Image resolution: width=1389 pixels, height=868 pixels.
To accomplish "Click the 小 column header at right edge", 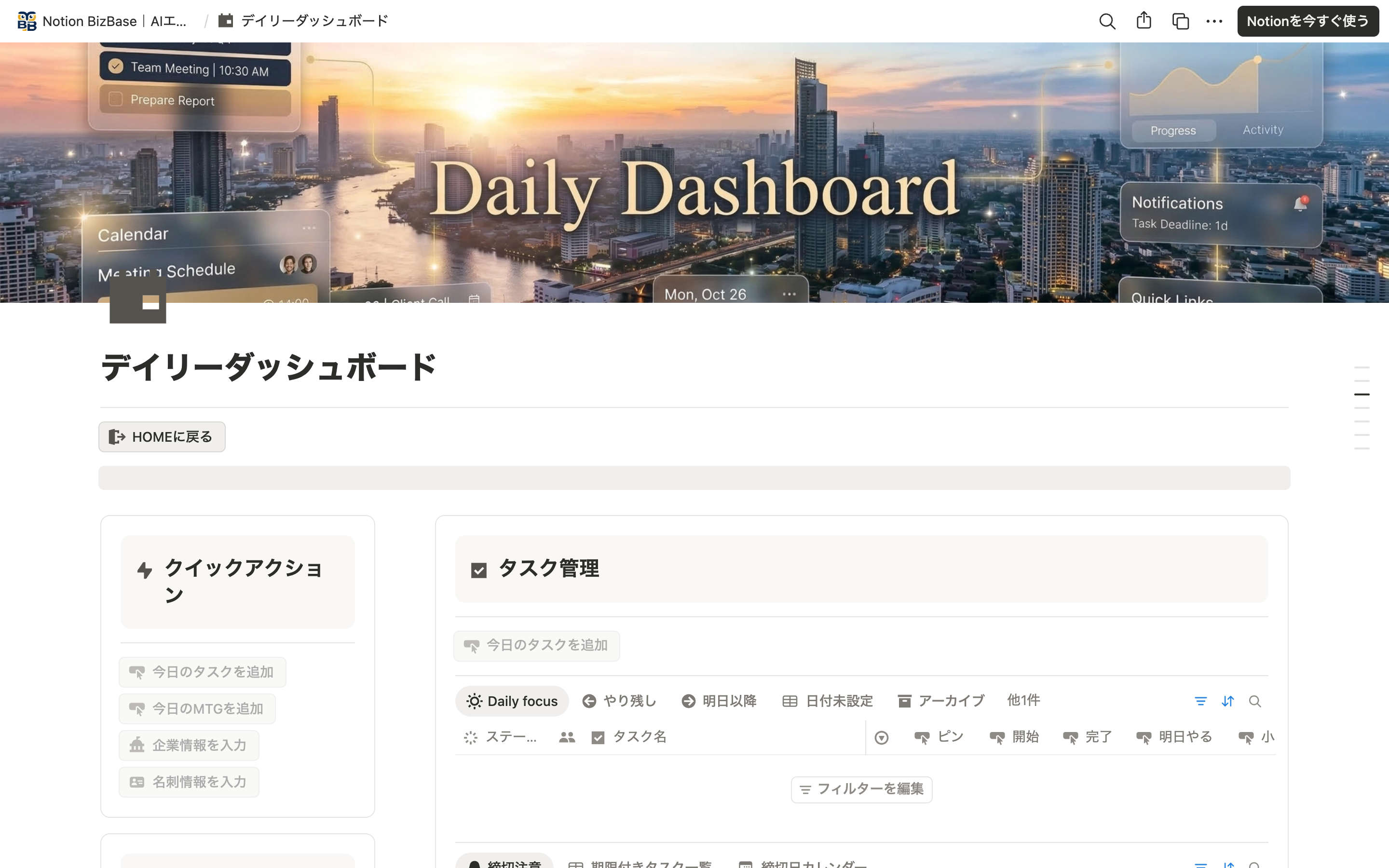I will coord(1256,737).
